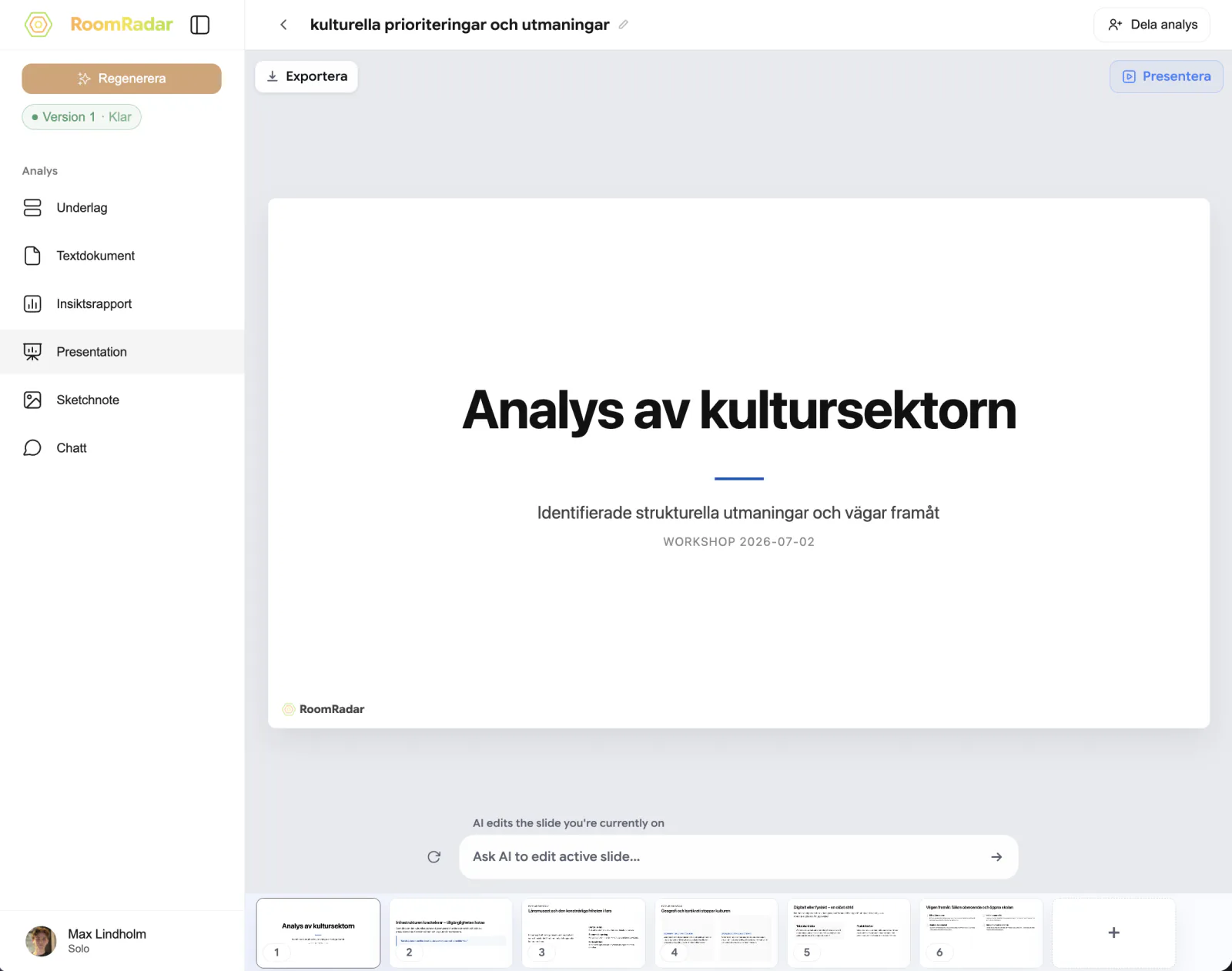1232x971 pixels.
Task: Select slide 3 thumbnail
Action: (x=584, y=932)
